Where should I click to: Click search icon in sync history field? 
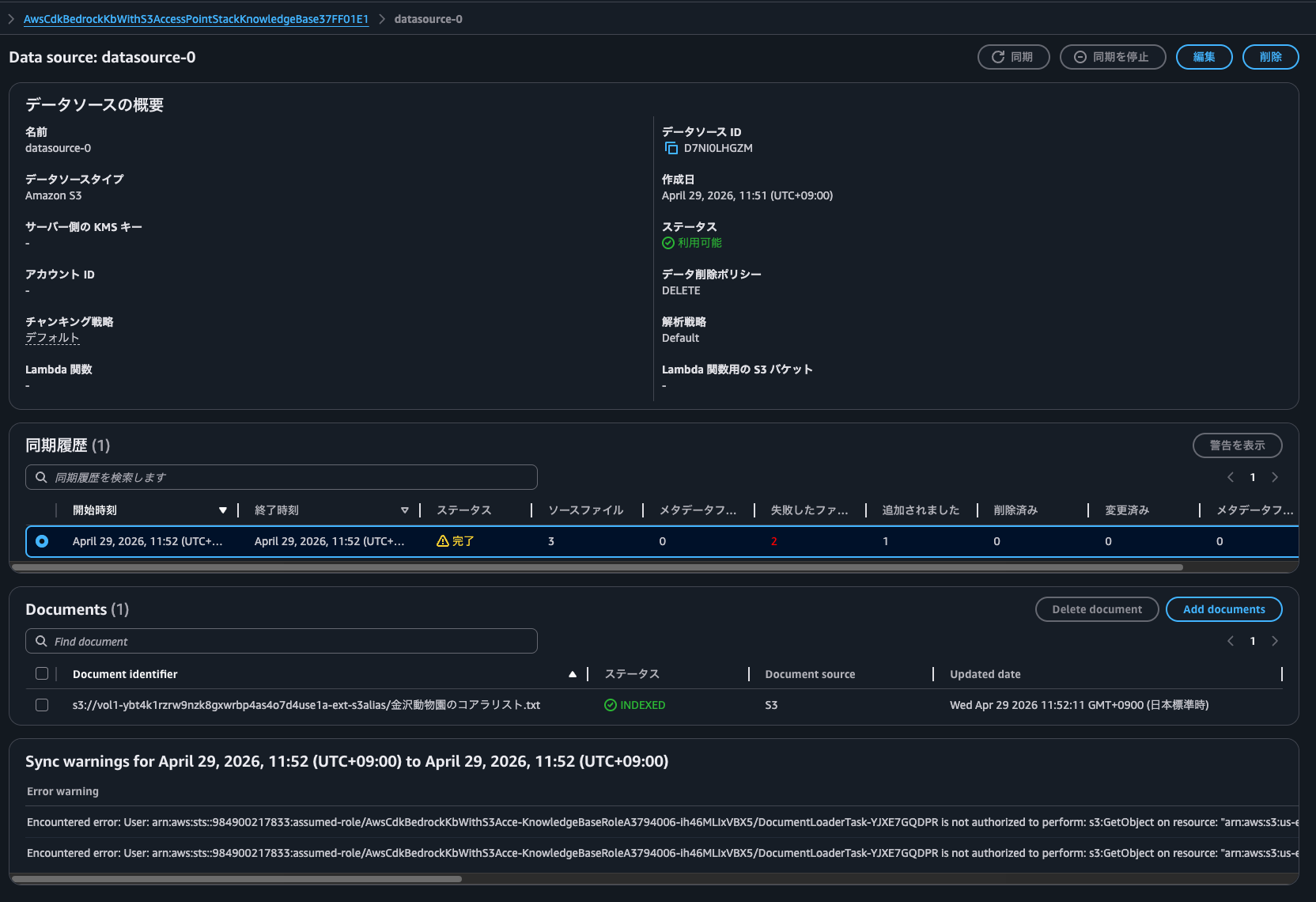41,477
